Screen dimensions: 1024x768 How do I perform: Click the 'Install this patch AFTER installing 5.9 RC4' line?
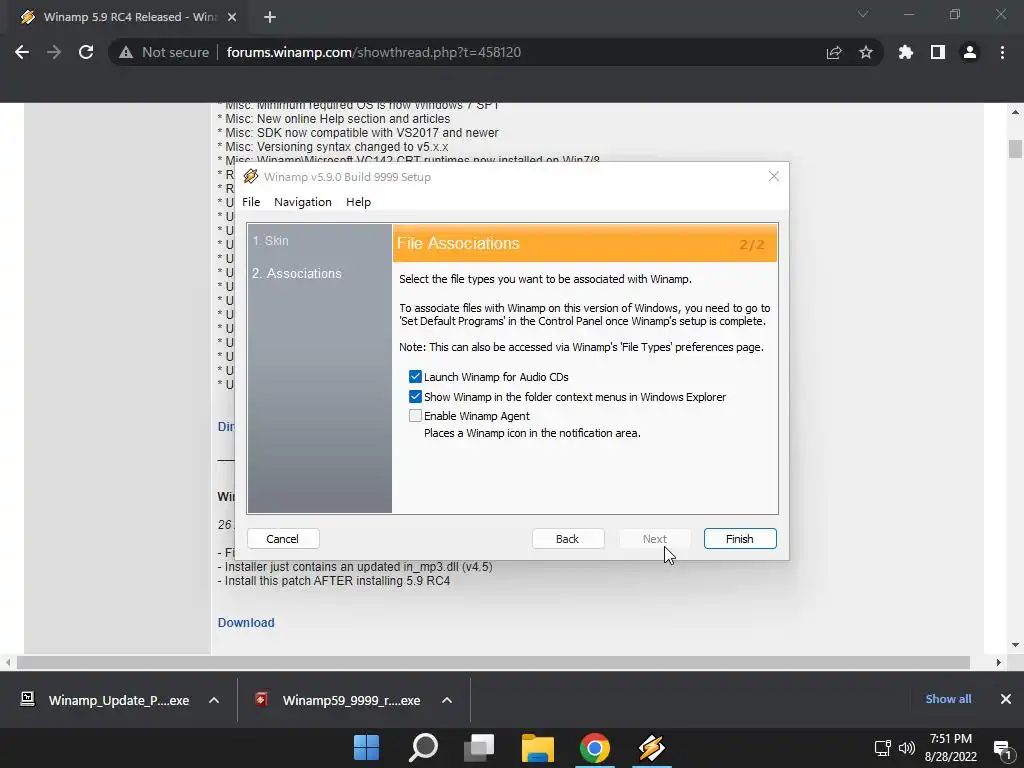click(334, 581)
